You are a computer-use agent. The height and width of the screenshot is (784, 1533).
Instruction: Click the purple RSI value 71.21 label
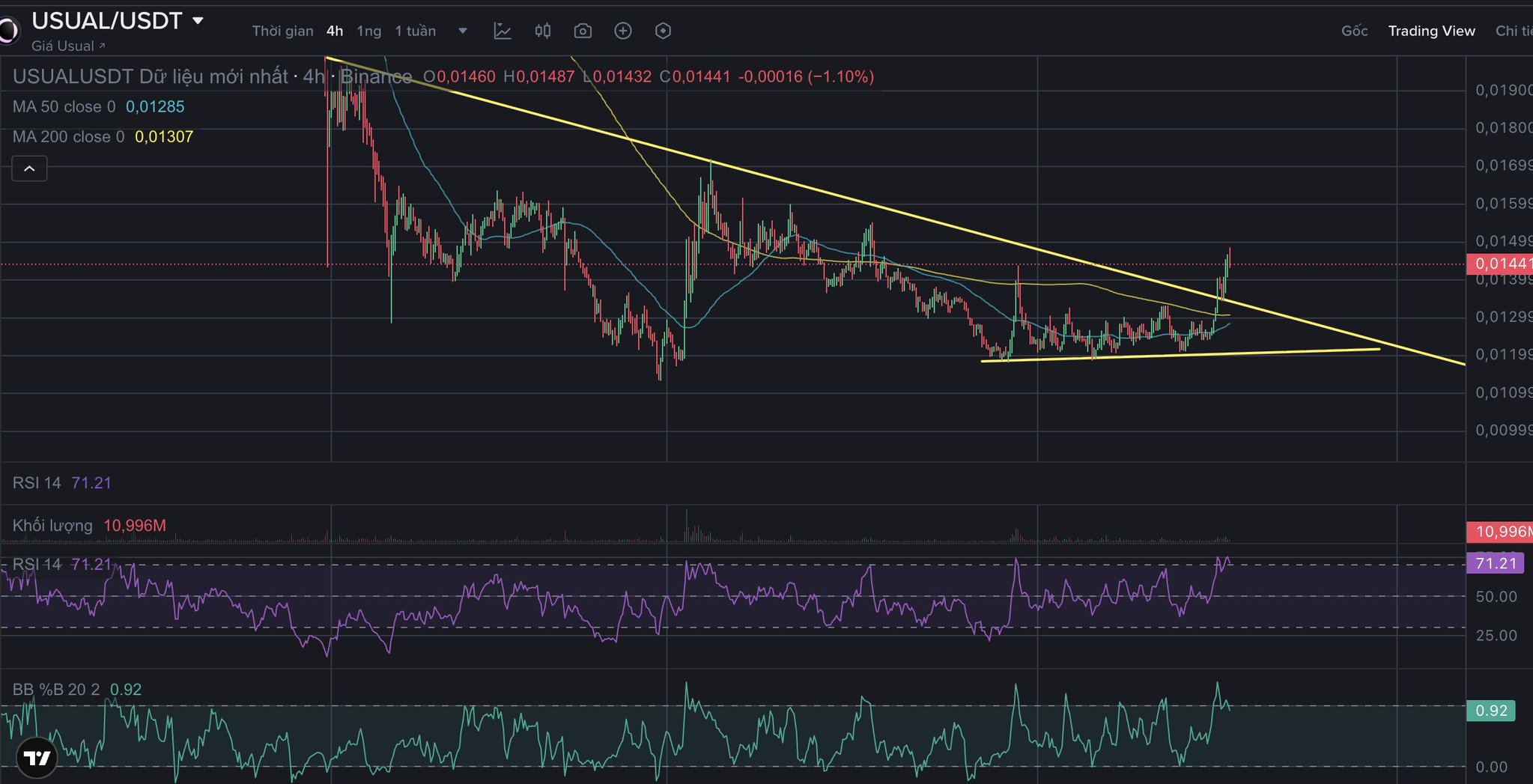[x=1495, y=563]
